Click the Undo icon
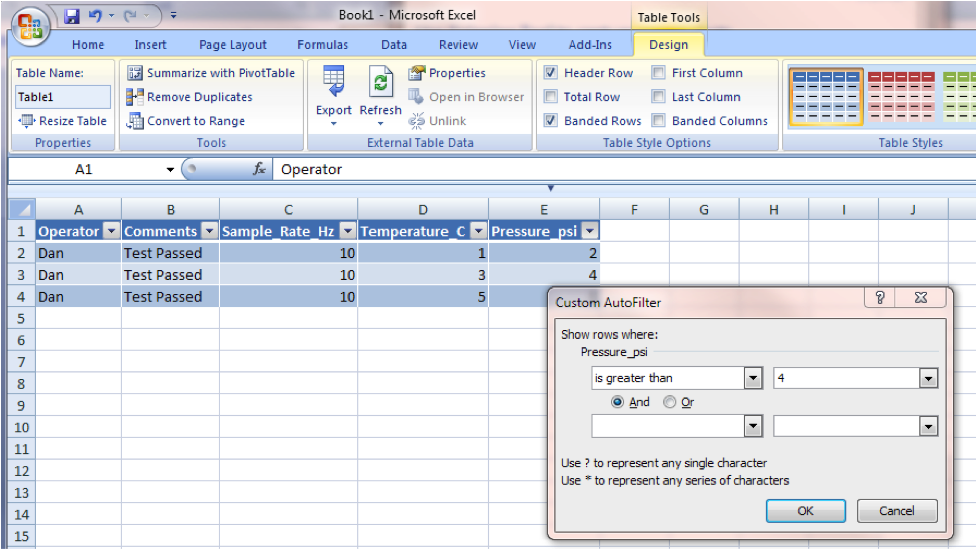977x550 pixels. click(x=95, y=16)
